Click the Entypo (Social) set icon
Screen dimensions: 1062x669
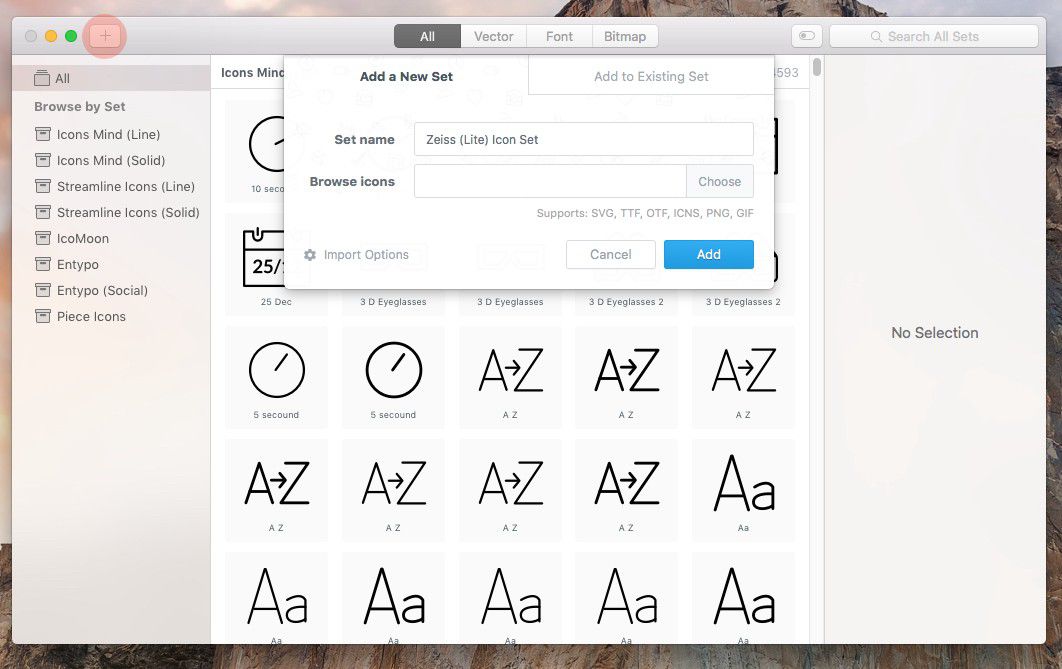click(42, 290)
